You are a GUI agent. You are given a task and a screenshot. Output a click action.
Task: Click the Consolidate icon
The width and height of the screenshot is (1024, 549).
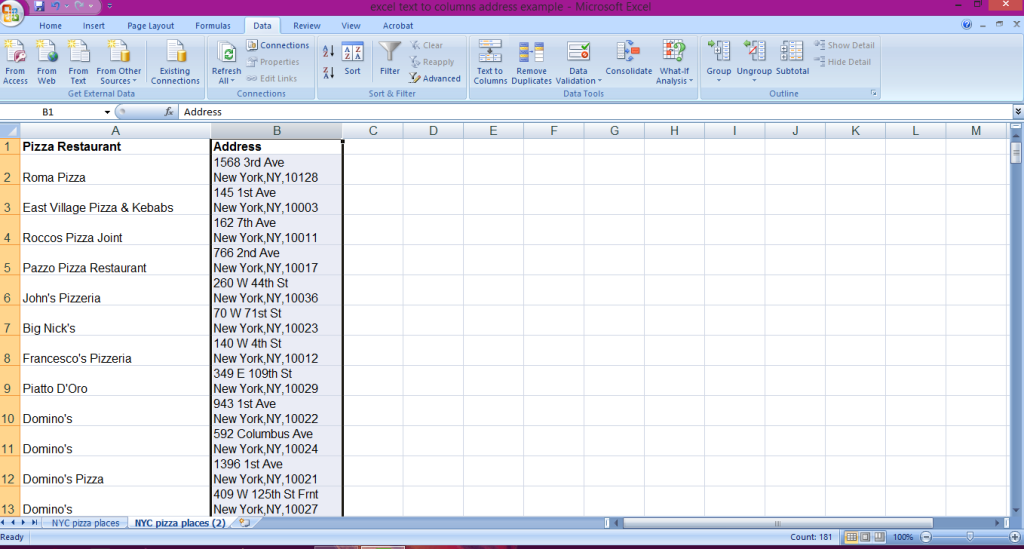(x=628, y=59)
